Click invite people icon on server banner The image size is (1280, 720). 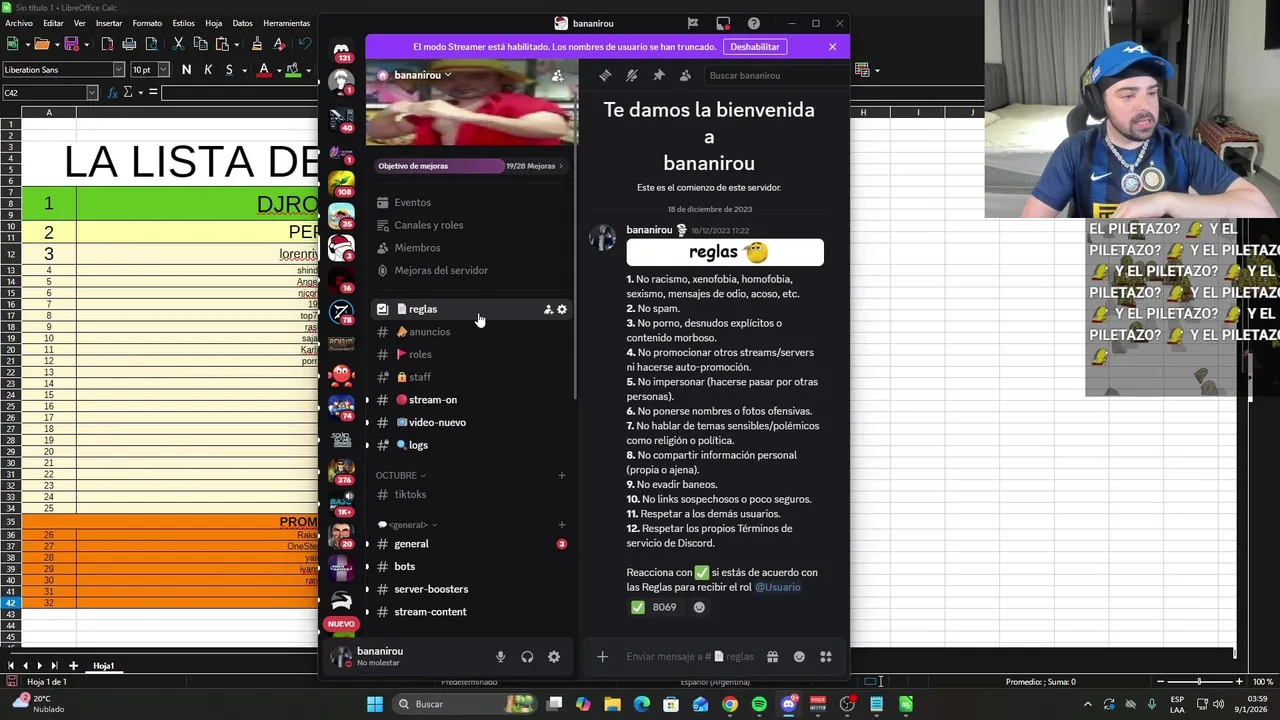pos(558,76)
